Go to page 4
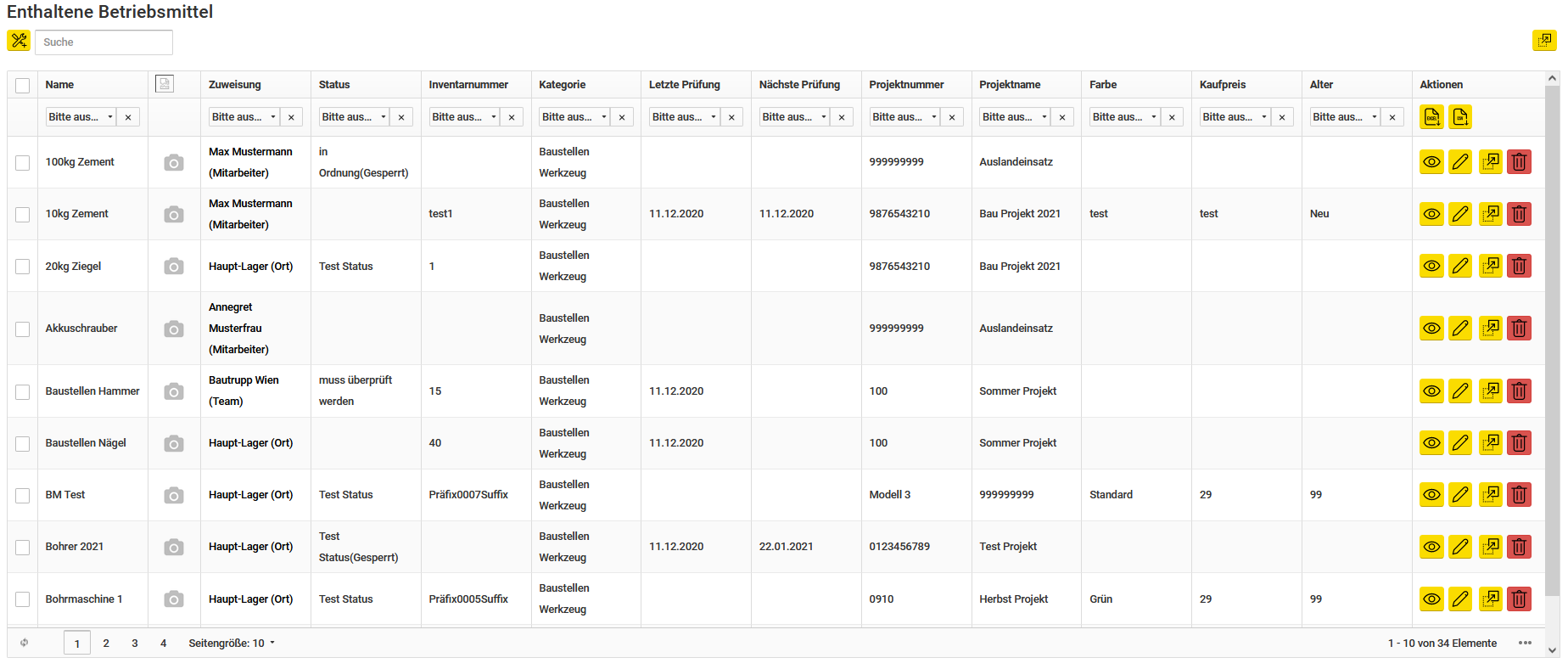The height and width of the screenshot is (669, 1568). 164,643
